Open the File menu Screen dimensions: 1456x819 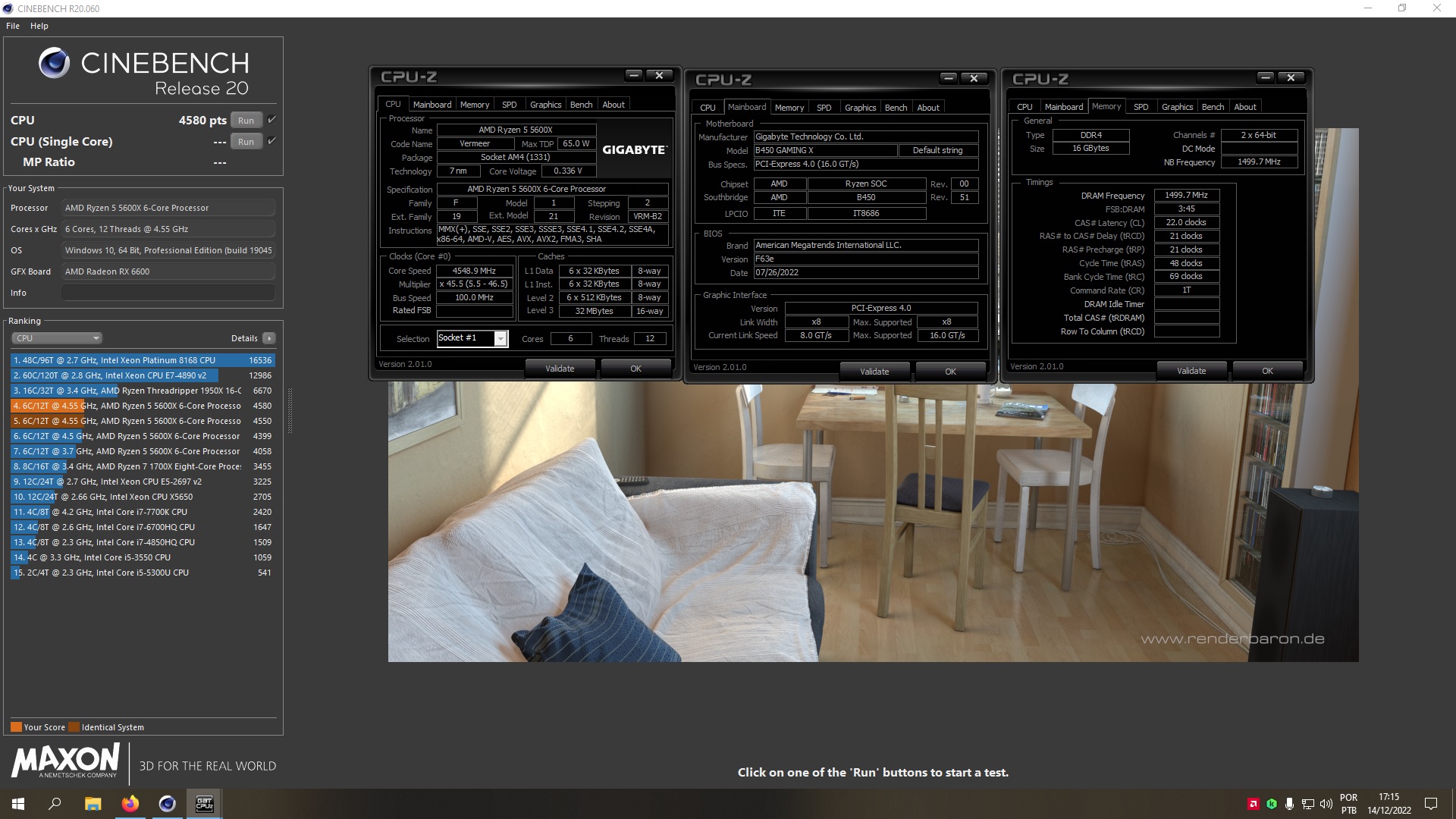13,26
